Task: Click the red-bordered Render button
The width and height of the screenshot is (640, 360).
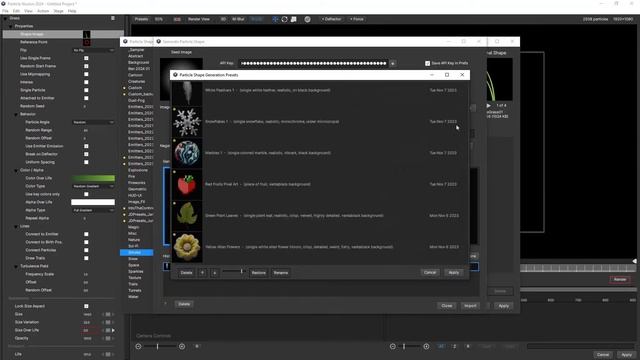Action: pos(620,280)
